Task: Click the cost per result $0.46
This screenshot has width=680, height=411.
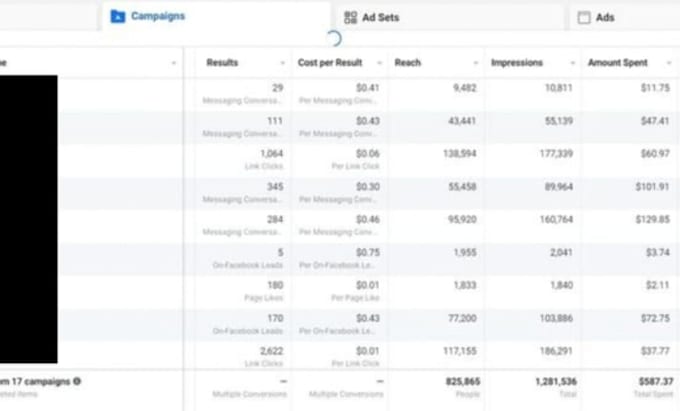Action: pyautogui.click(x=368, y=219)
